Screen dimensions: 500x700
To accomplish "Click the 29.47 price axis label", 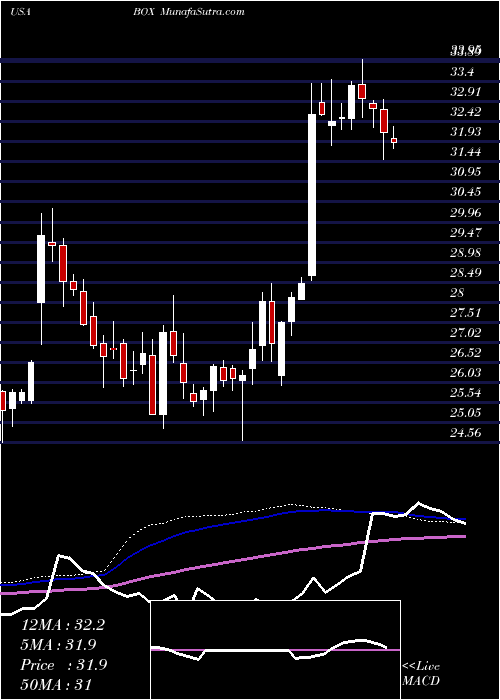I will [466, 233].
